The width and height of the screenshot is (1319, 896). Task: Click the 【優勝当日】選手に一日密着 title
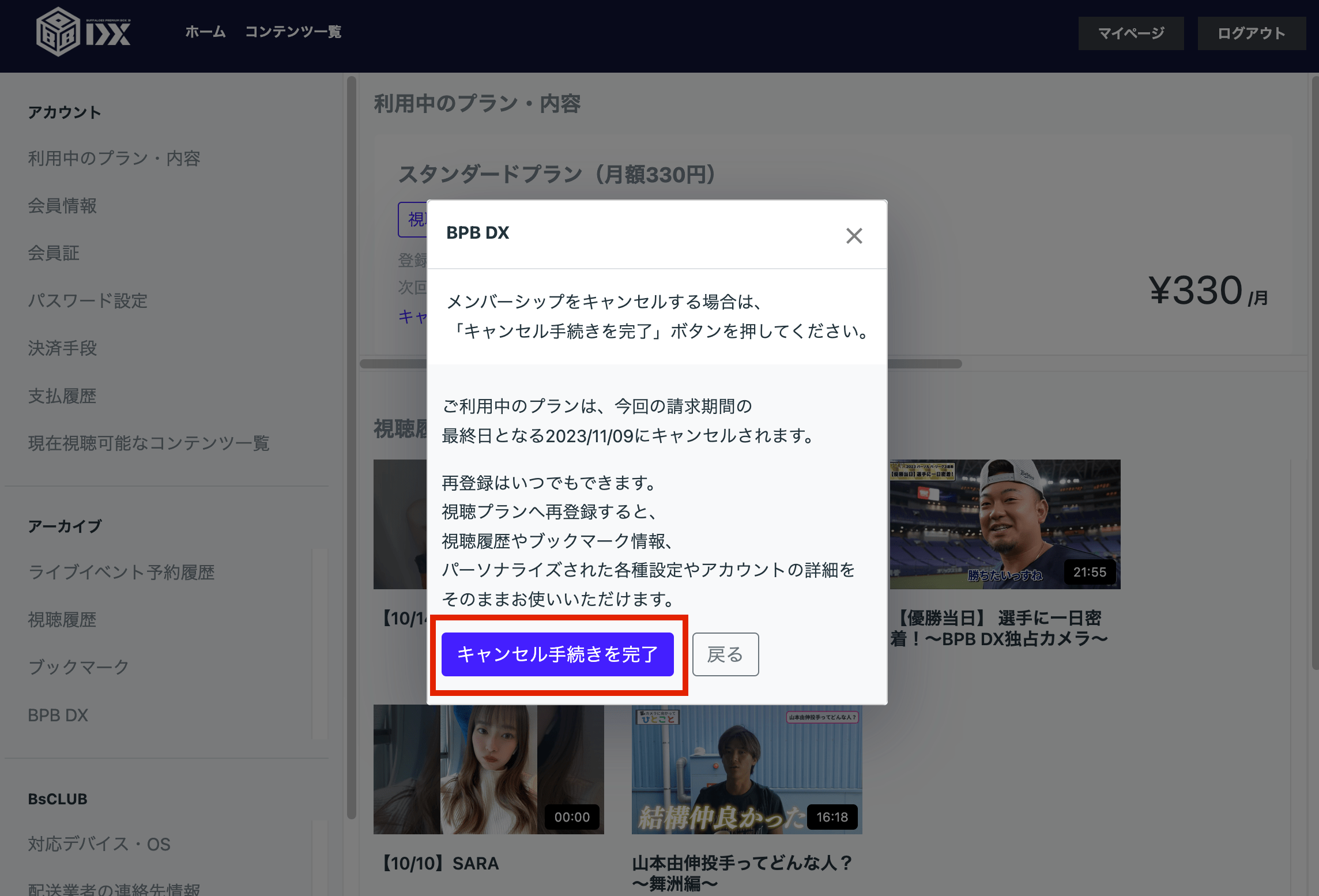click(998, 628)
